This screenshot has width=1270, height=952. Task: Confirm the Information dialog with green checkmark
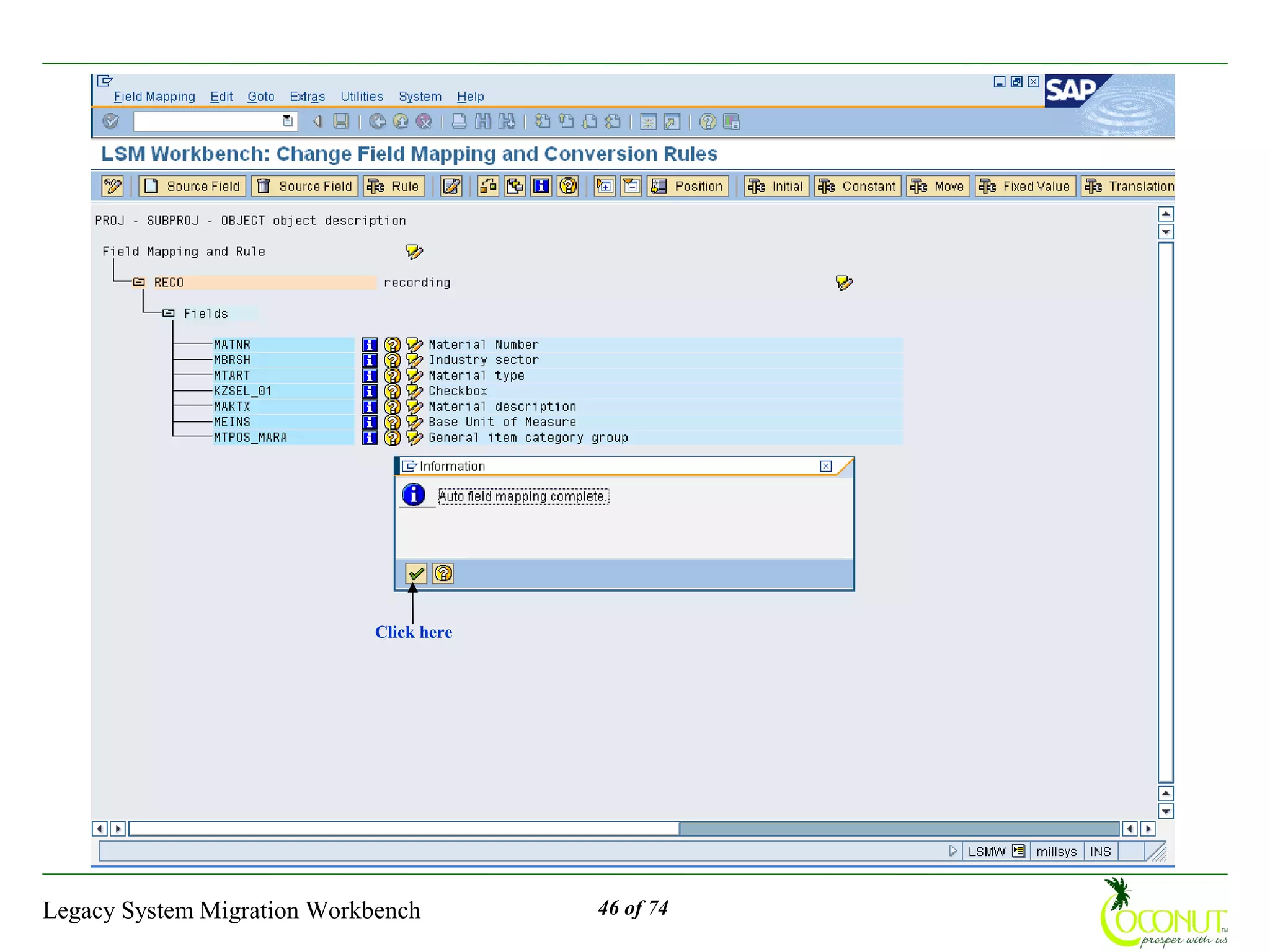[x=415, y=574]
